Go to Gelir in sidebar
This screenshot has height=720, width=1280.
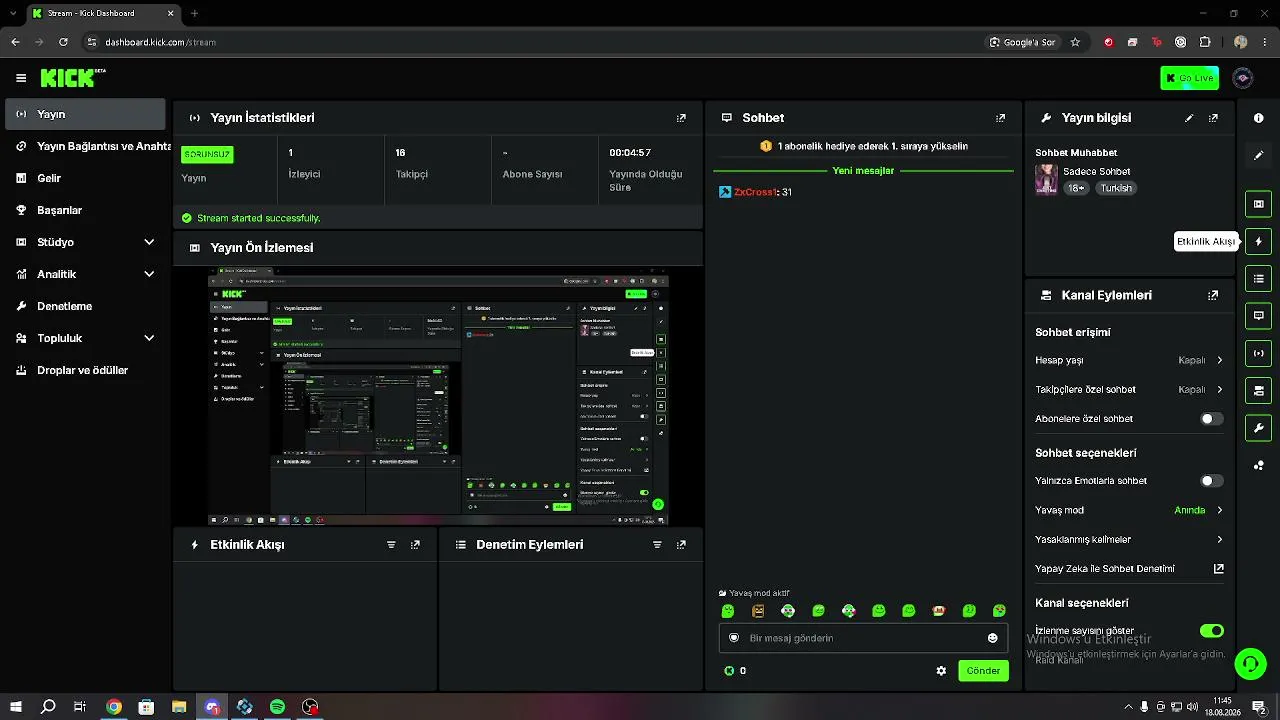point(85,178)
